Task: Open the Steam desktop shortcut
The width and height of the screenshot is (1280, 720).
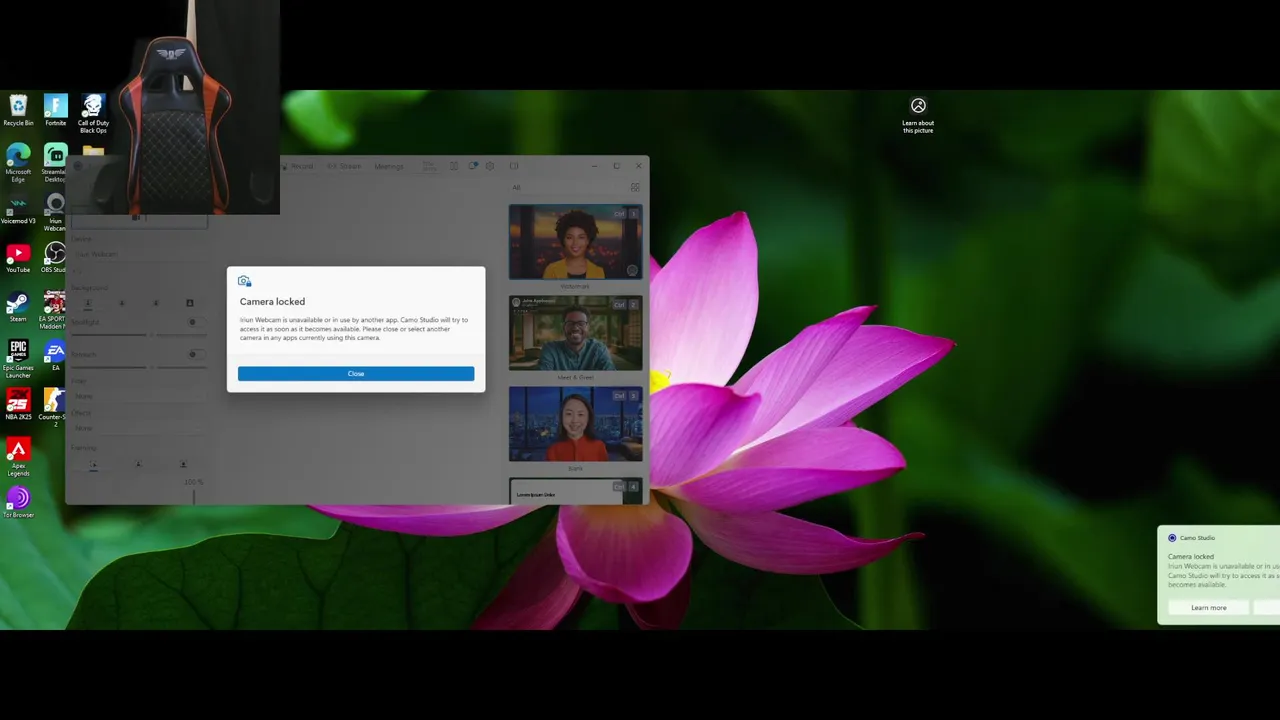Action: click(x=18, y=308)
